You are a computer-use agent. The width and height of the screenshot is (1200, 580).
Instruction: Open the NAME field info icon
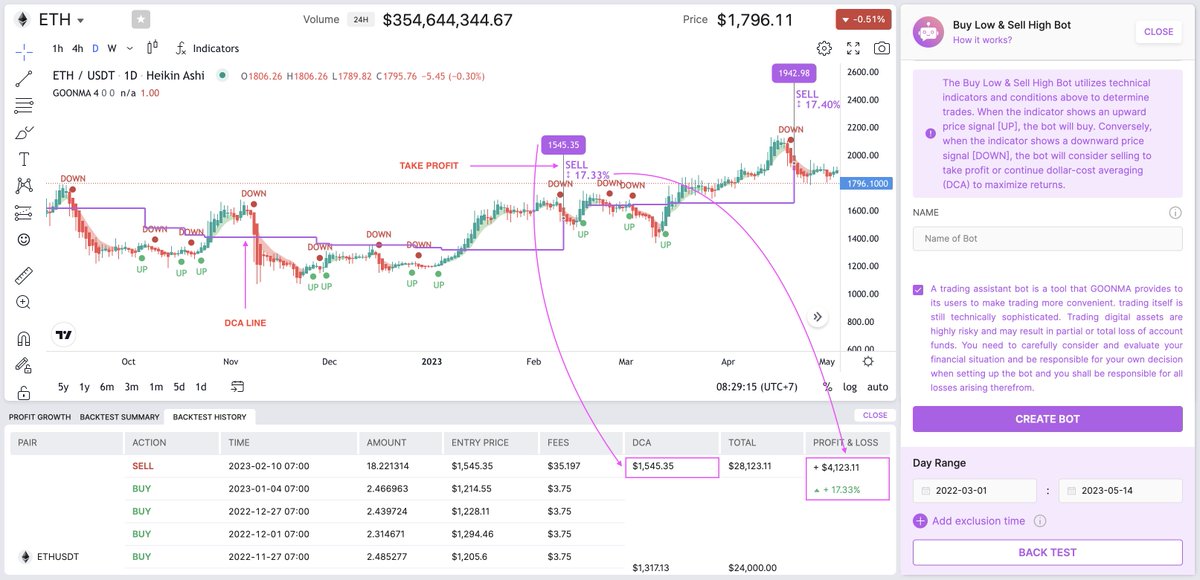[1176, 213]
